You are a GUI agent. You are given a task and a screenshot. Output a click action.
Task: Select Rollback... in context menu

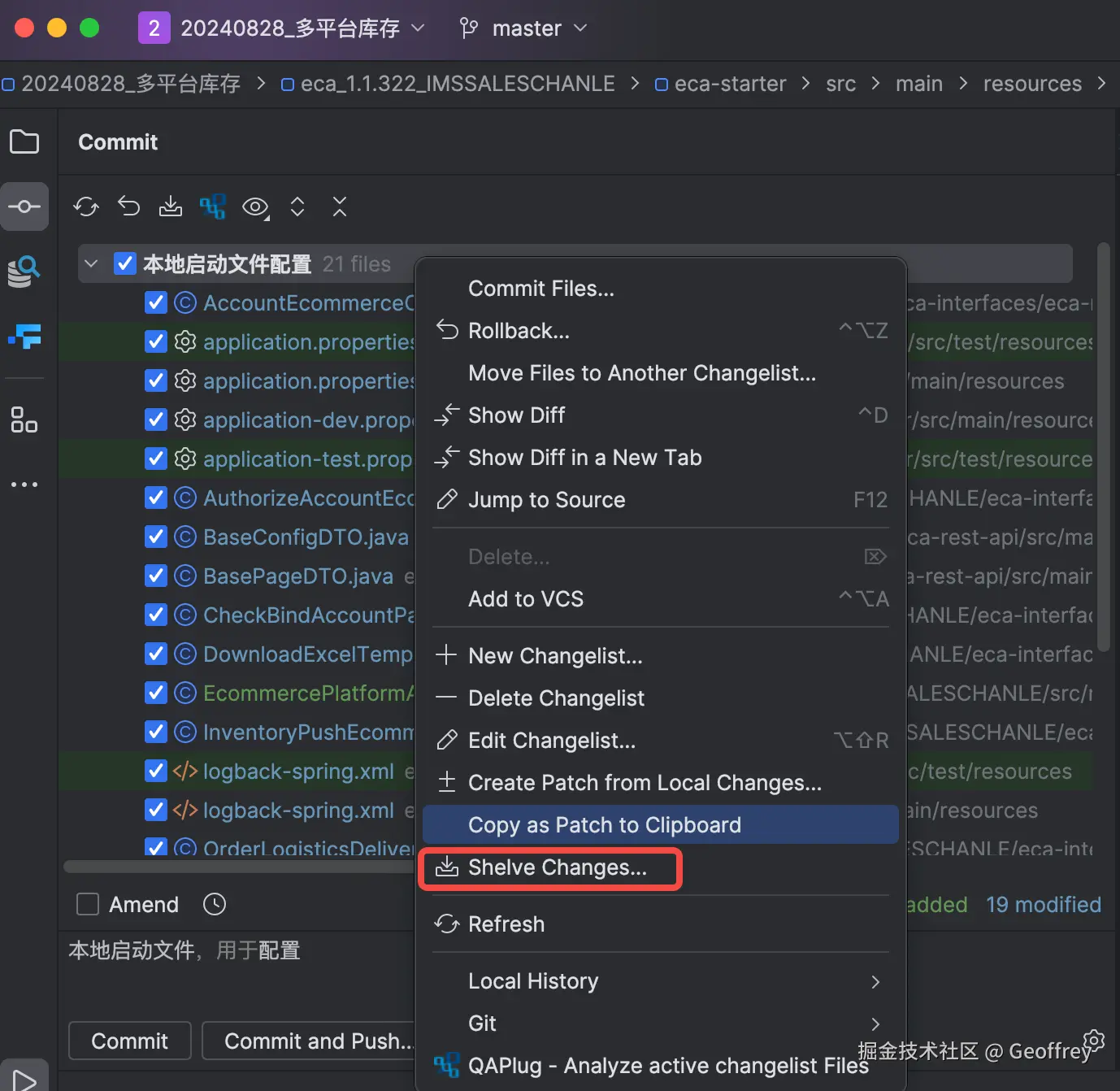[661, 331]
